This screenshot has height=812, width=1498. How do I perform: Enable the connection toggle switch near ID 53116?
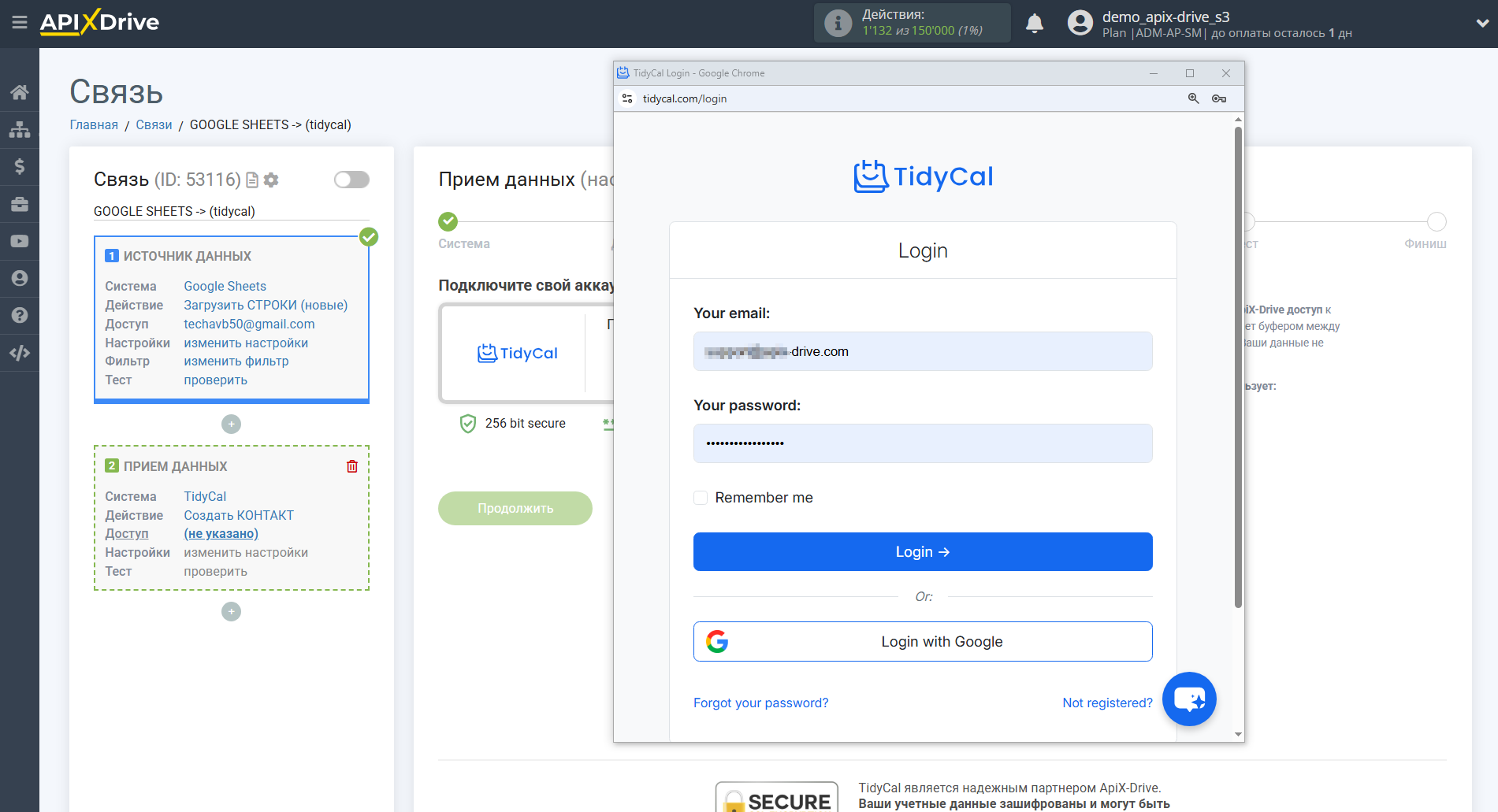(351, 180)
